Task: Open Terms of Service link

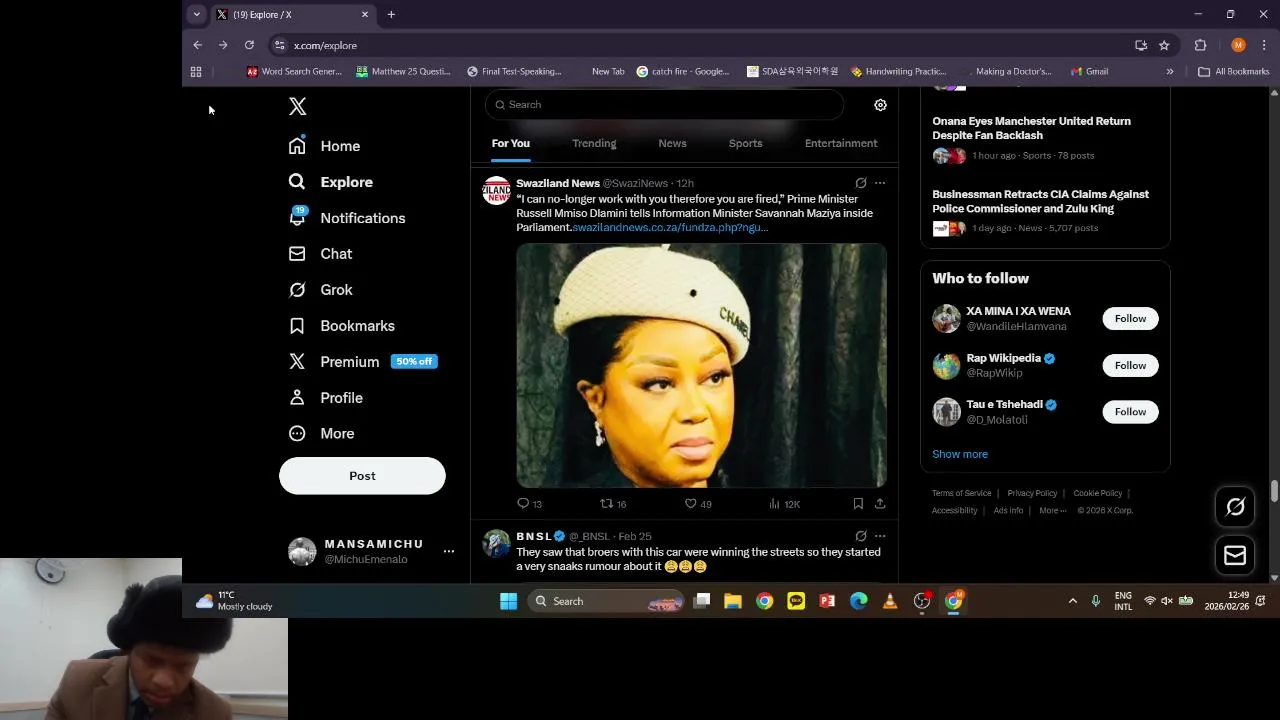Action: pyautogui.click(x=961, y=493)
